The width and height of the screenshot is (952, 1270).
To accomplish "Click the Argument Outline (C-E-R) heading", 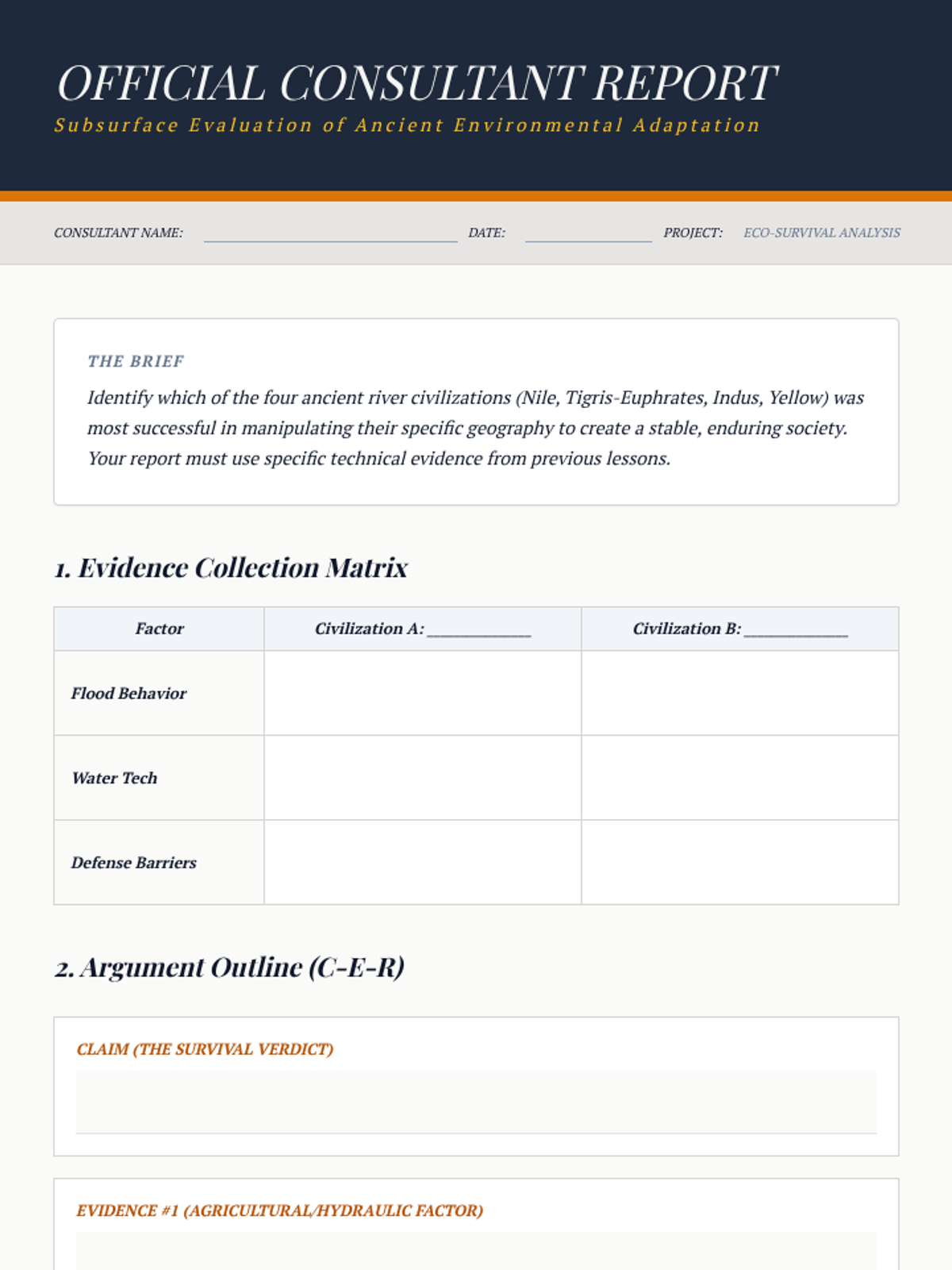I will [229, 968].
